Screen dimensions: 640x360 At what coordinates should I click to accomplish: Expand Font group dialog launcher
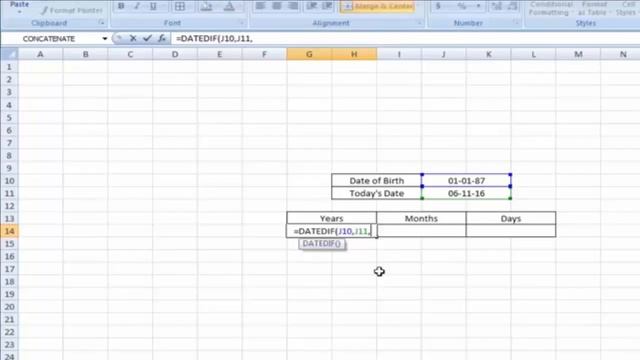point(241,23)
